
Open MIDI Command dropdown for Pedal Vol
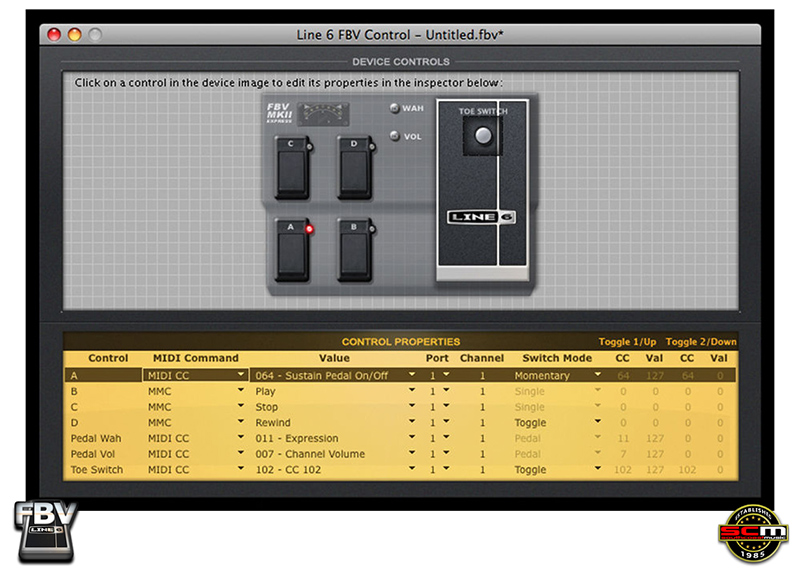241,454
